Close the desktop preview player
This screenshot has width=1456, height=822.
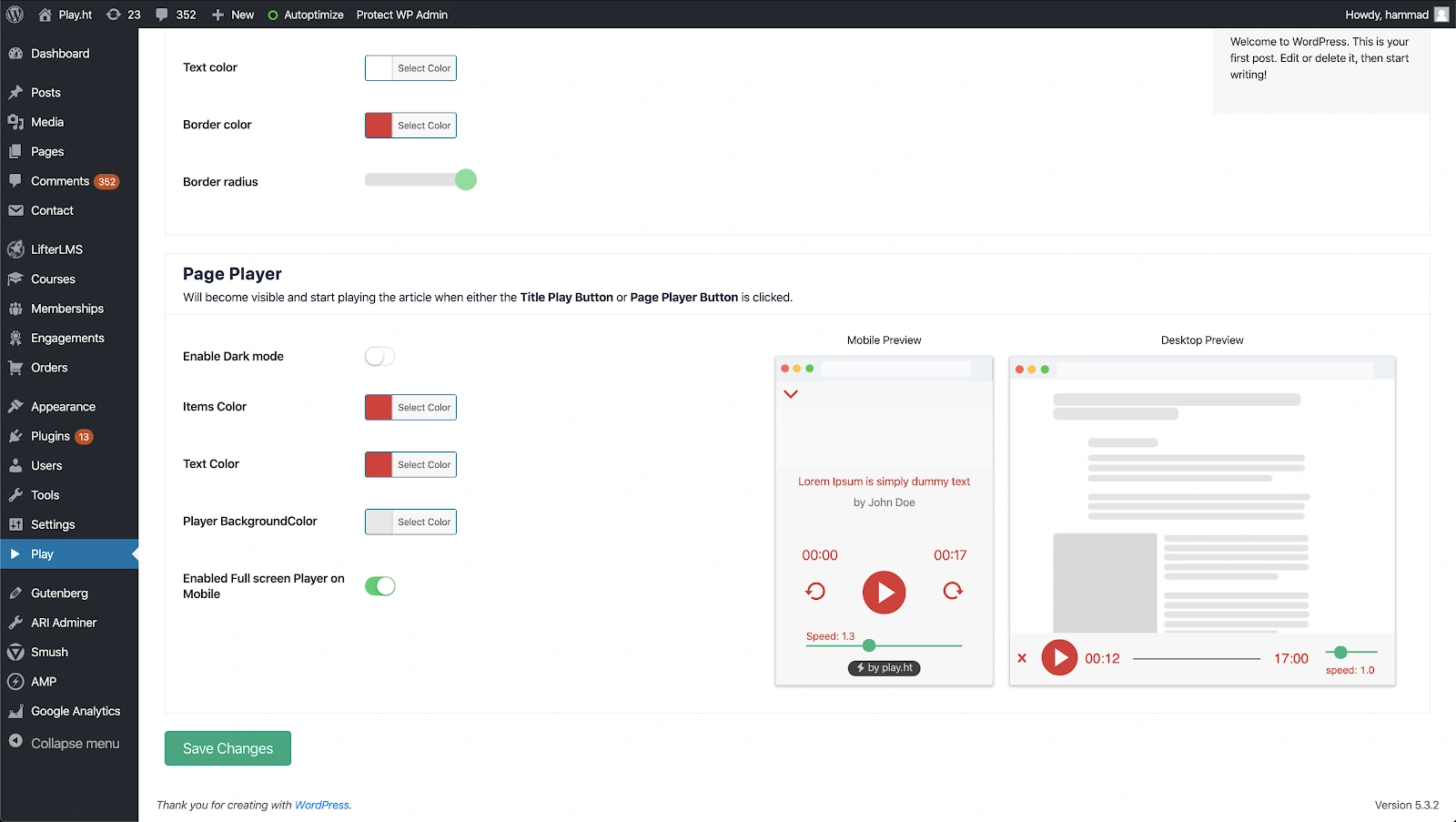(x=1022, y=658)
